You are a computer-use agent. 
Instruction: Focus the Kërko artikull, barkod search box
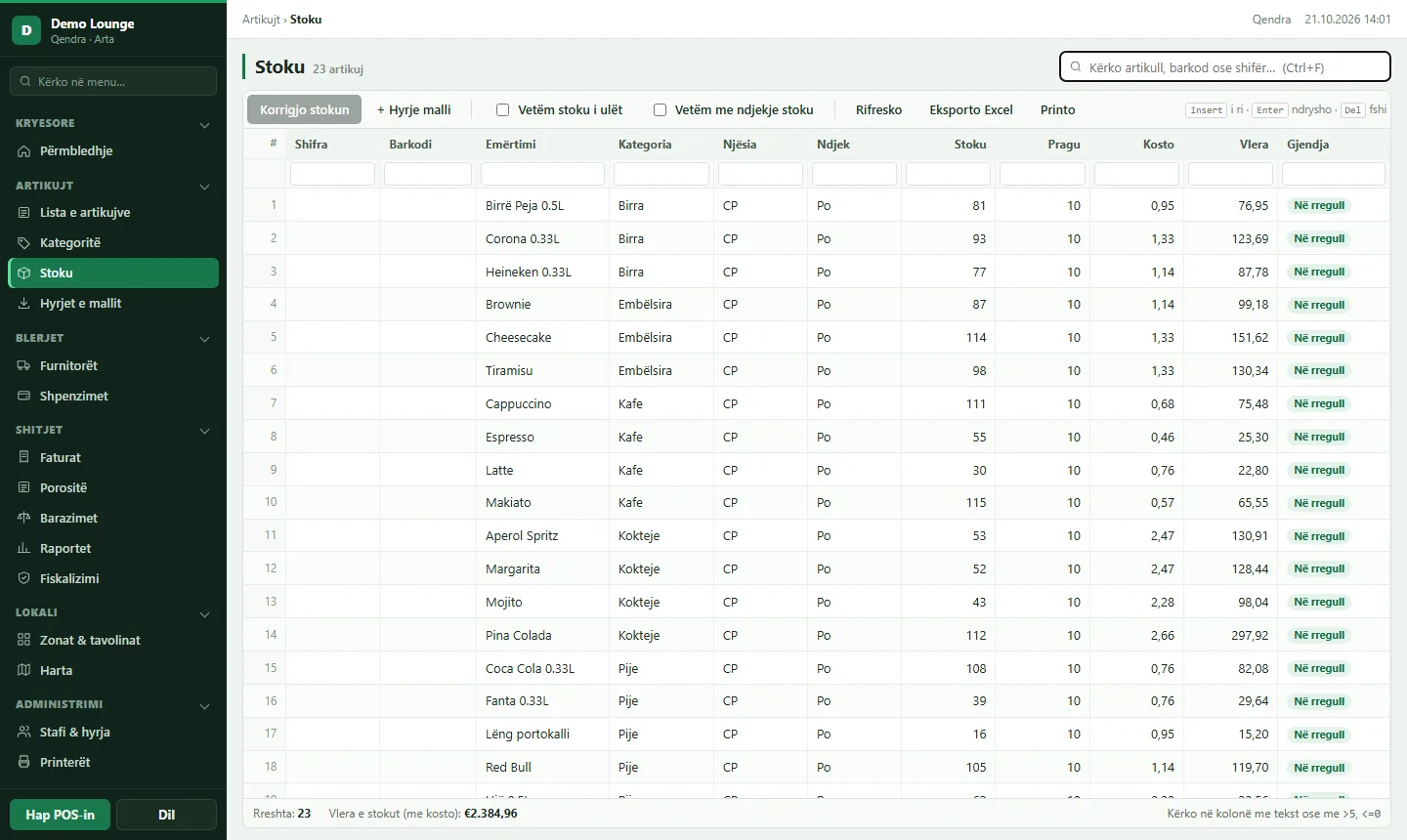point(1225,66)
